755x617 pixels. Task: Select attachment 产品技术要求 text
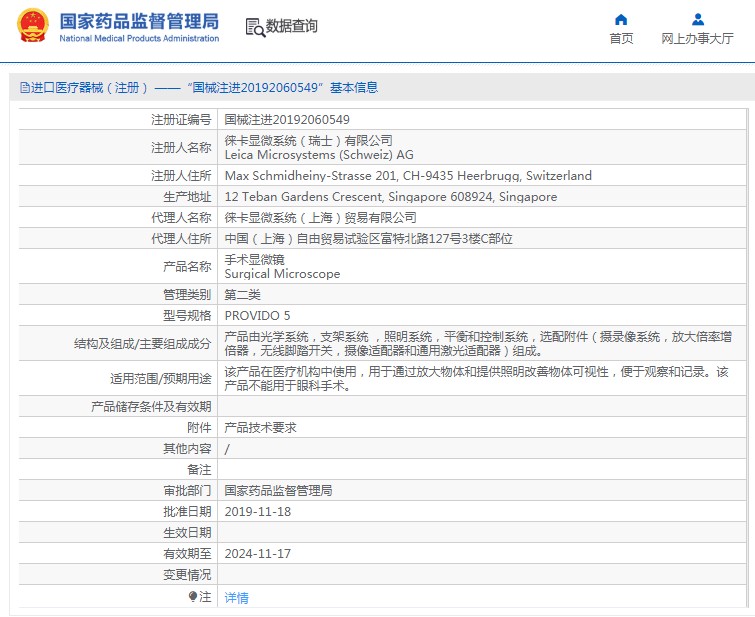260,427
